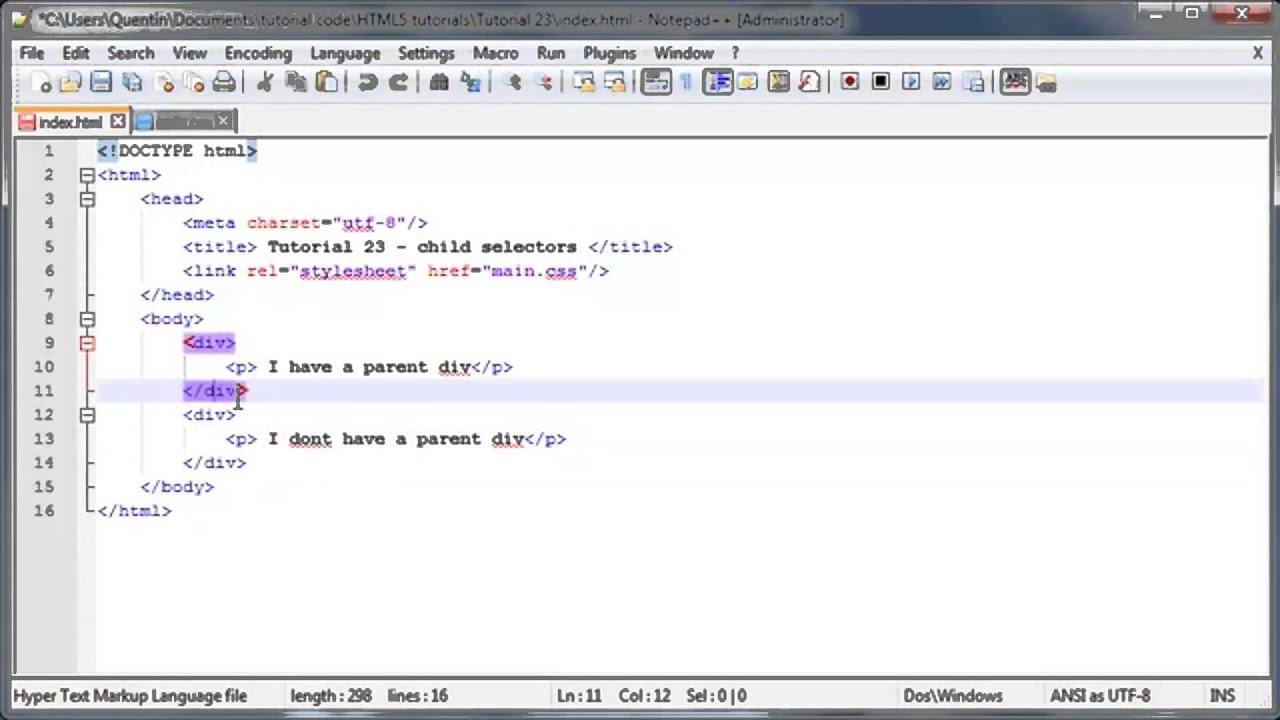Image resolution: width=1280 pixels, height=720 pixels.
Task: Open the Search menu
Action: [x=131, y=53]
